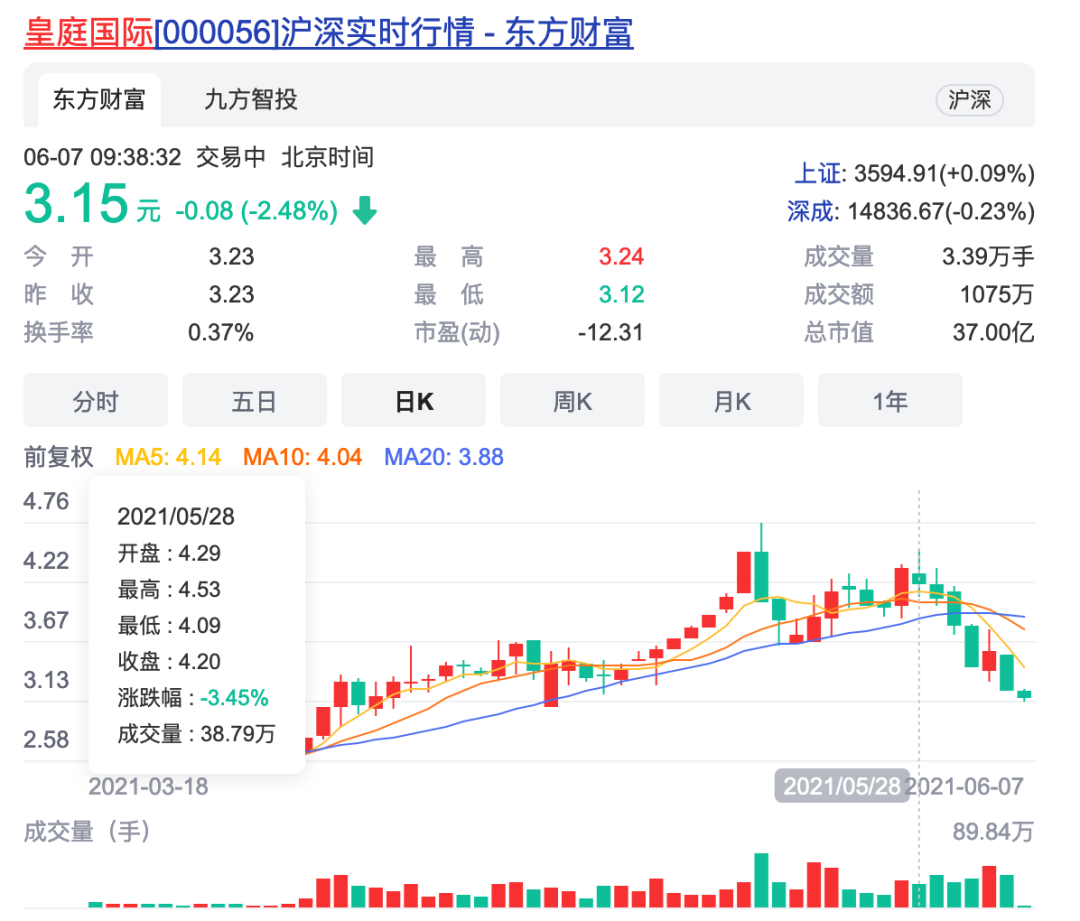Select the 1年 chart tab

(x=890, y=400)
